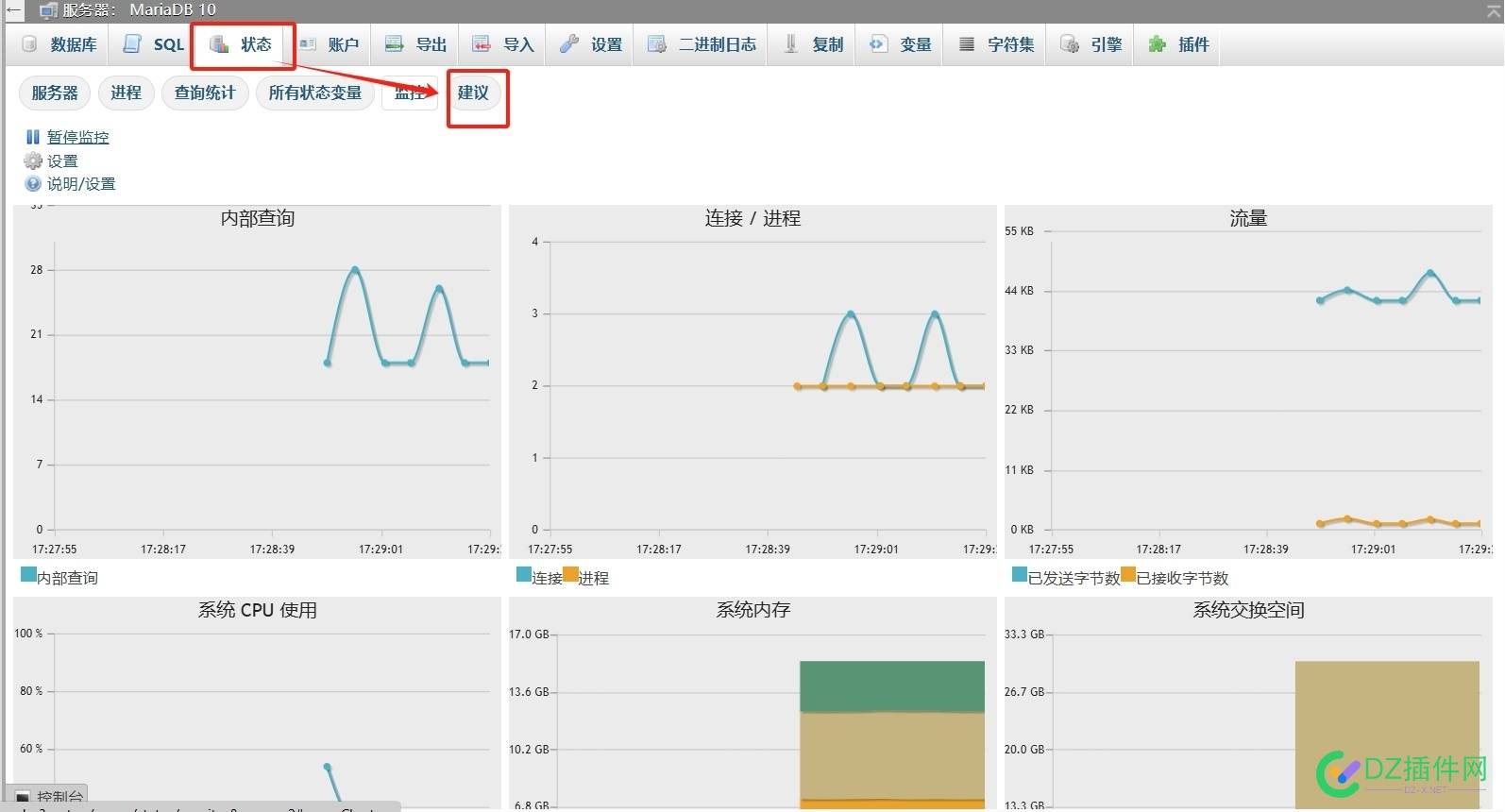The height and width of the screenshot is (812, 1505).
Task: Select the 监控 sub-tab
Action: [410, 93]
